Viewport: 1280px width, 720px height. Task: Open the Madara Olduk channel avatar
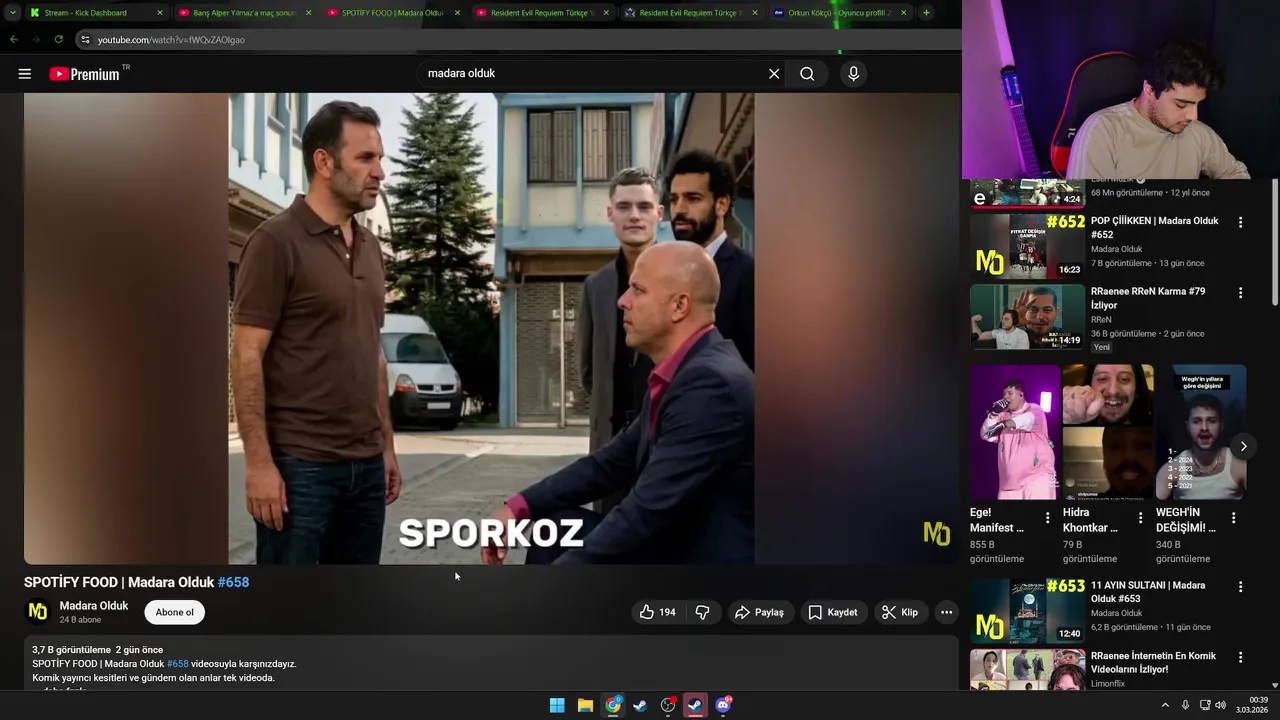(38, 611)
